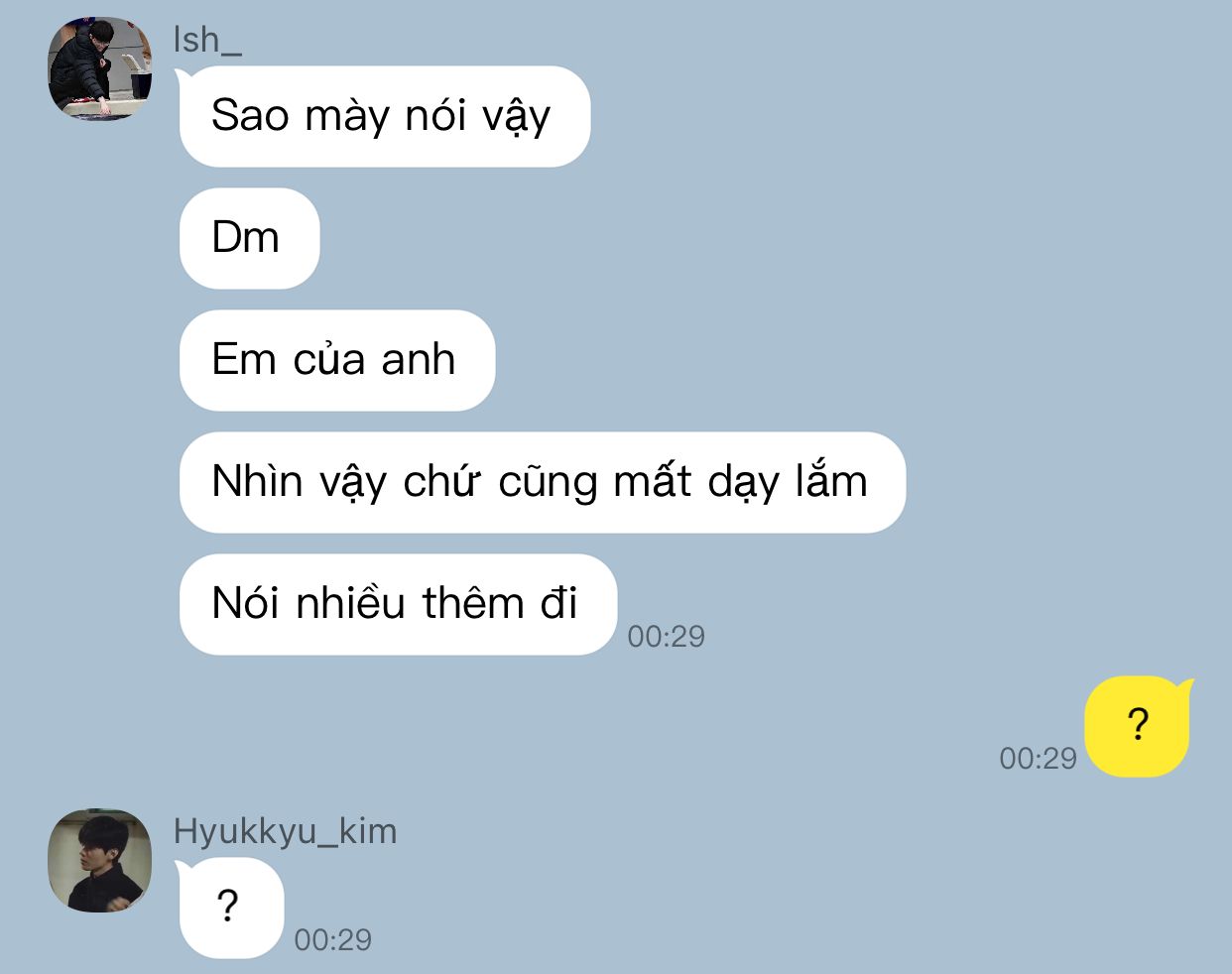
Task: Tap the yellow sent "?" bubble
Action: 1138,726
